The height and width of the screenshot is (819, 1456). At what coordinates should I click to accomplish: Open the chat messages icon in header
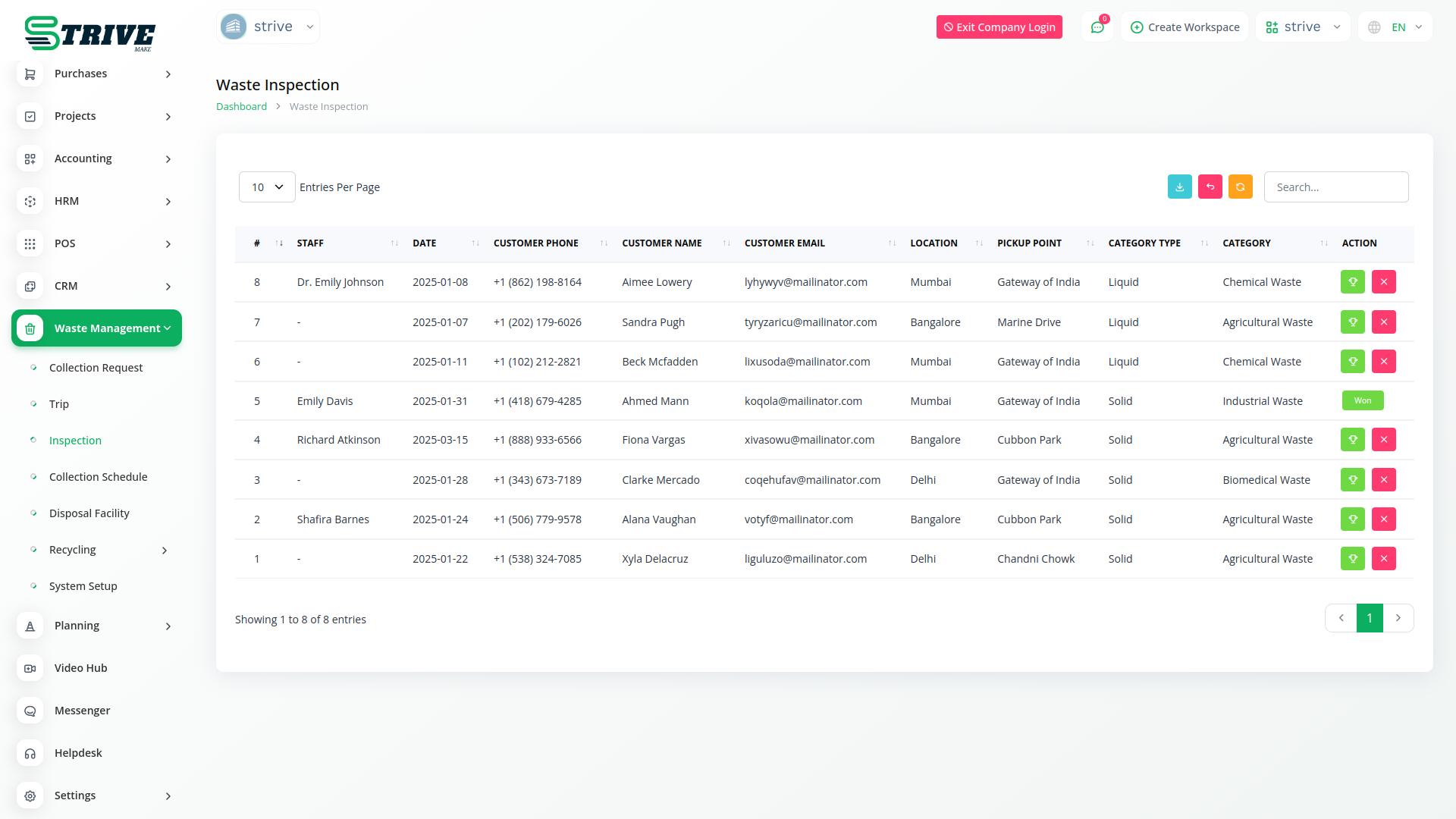pyautogui.click(x=1097, y=27)
